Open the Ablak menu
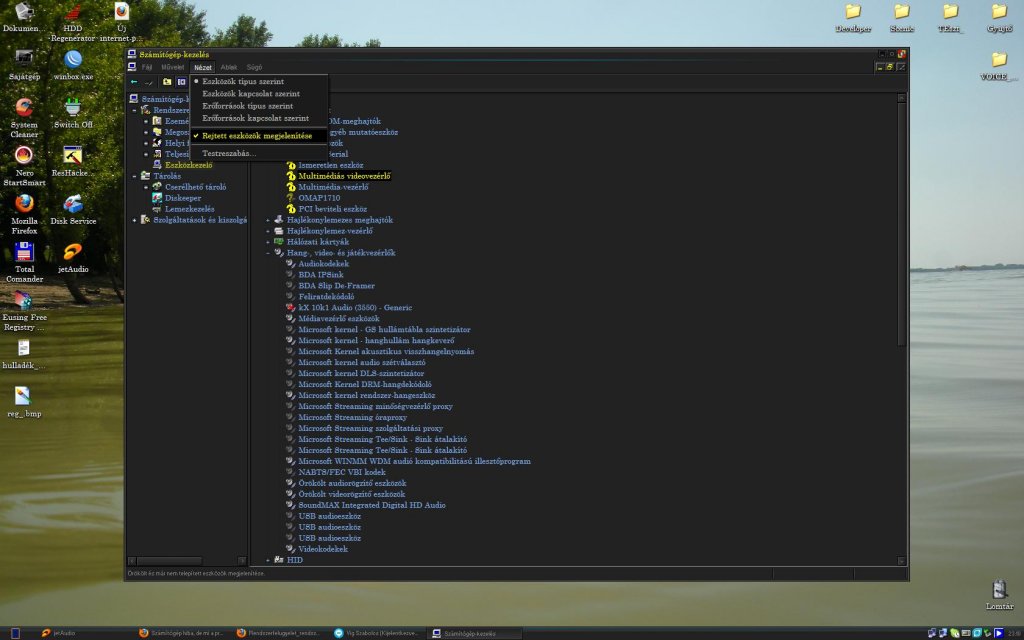The height and width of the screenshot is (640, 1024). click(229, 67)
